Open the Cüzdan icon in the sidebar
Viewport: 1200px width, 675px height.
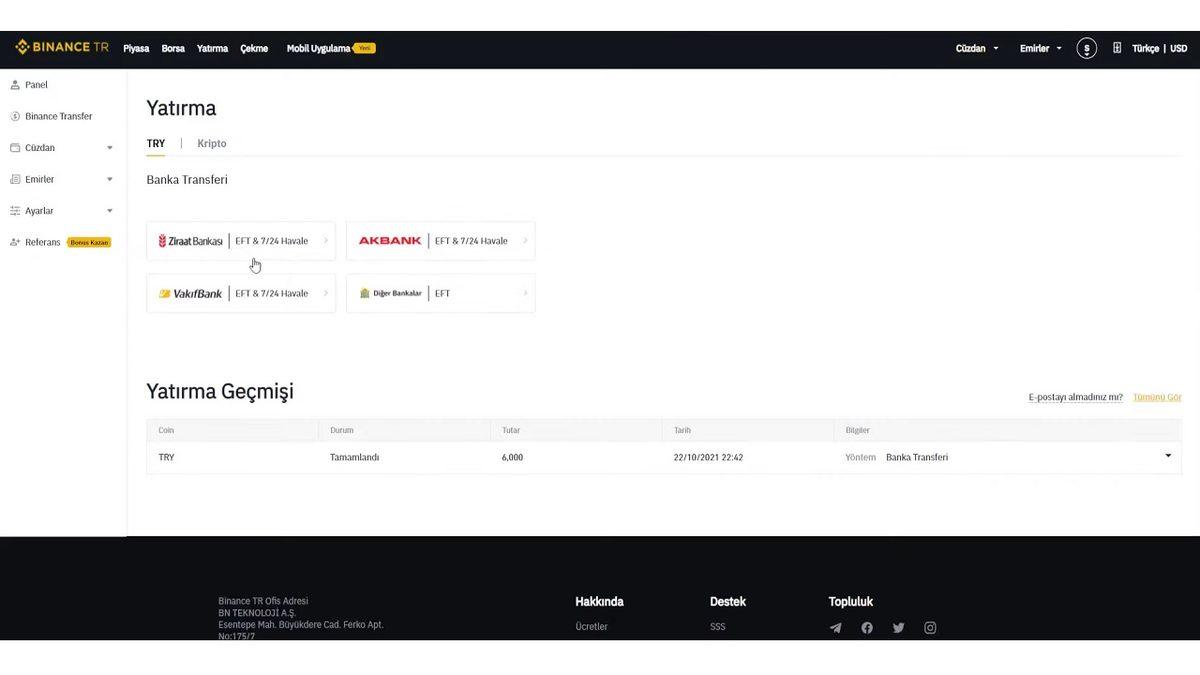[x=14, y=147]
